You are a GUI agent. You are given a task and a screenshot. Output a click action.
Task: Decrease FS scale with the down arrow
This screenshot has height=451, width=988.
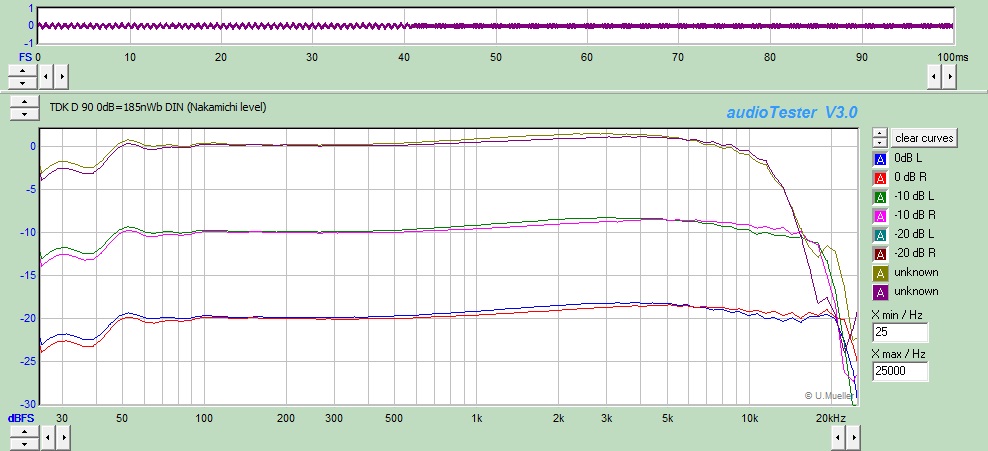pos(21,80)
